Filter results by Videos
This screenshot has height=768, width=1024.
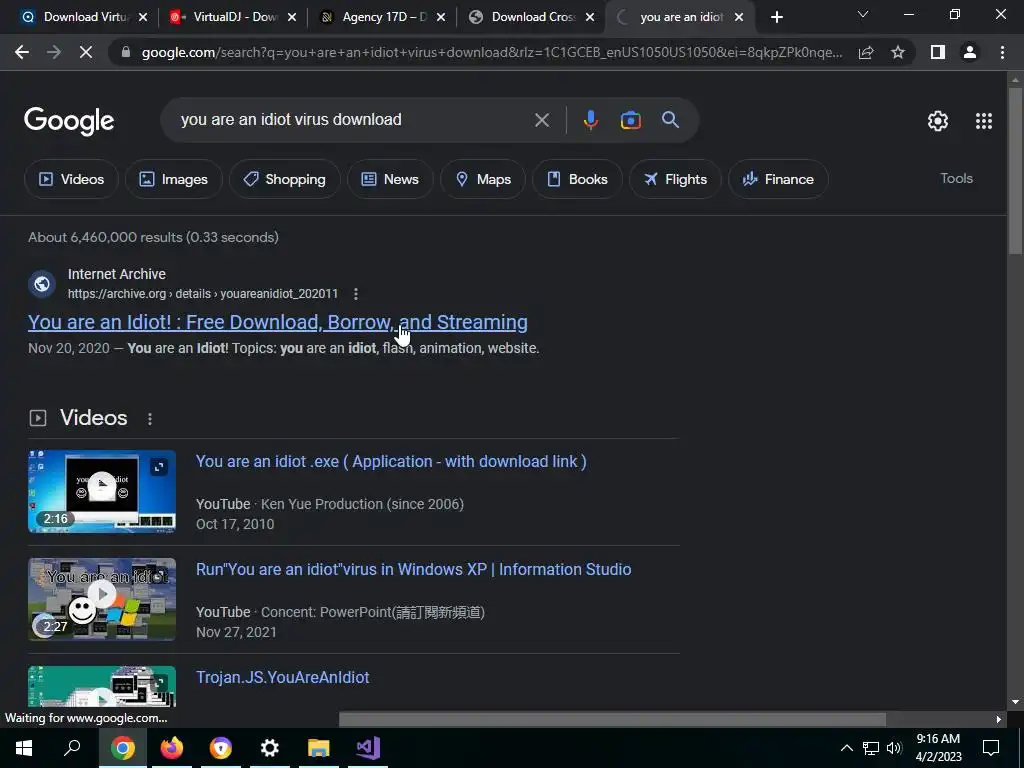tap(71, 180)
